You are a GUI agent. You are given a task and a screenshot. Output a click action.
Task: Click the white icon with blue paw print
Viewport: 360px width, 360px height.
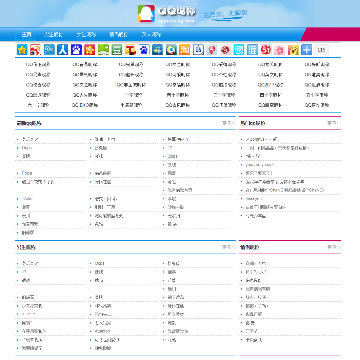coord(144,50)
